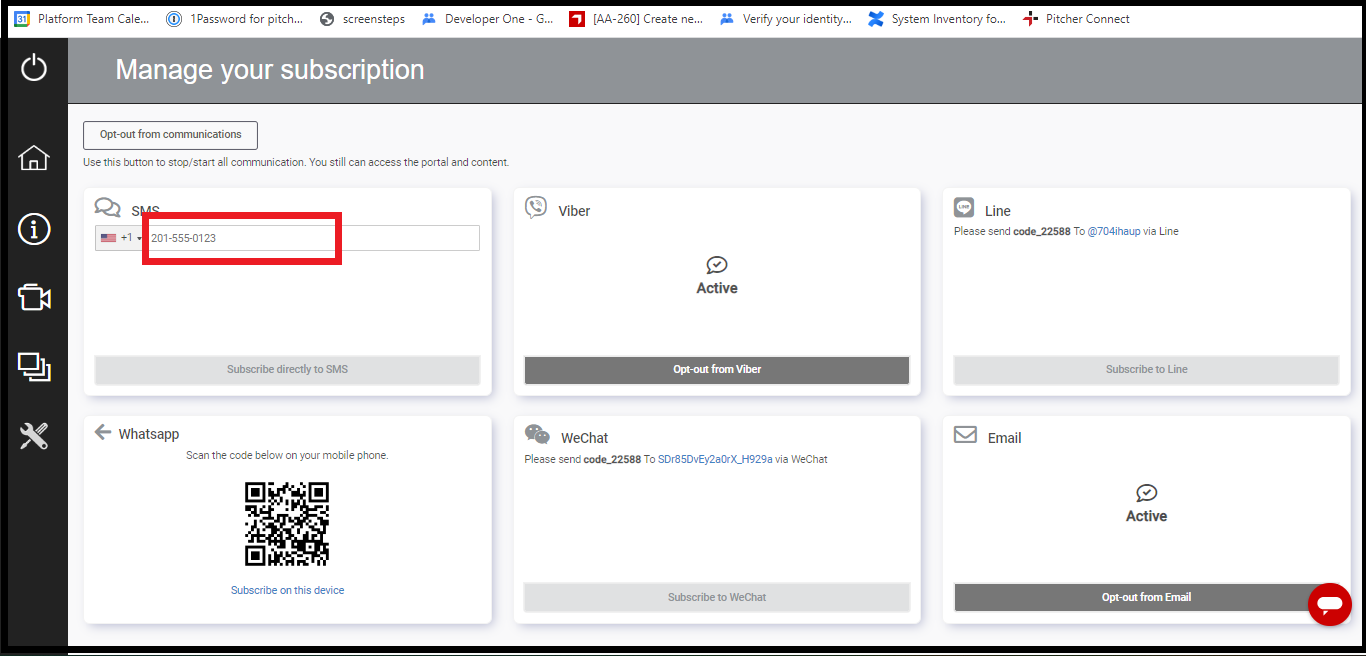1366x656 pixels.
Task: Click the power icon in sidebar
Action: click(x=34, y=68)
